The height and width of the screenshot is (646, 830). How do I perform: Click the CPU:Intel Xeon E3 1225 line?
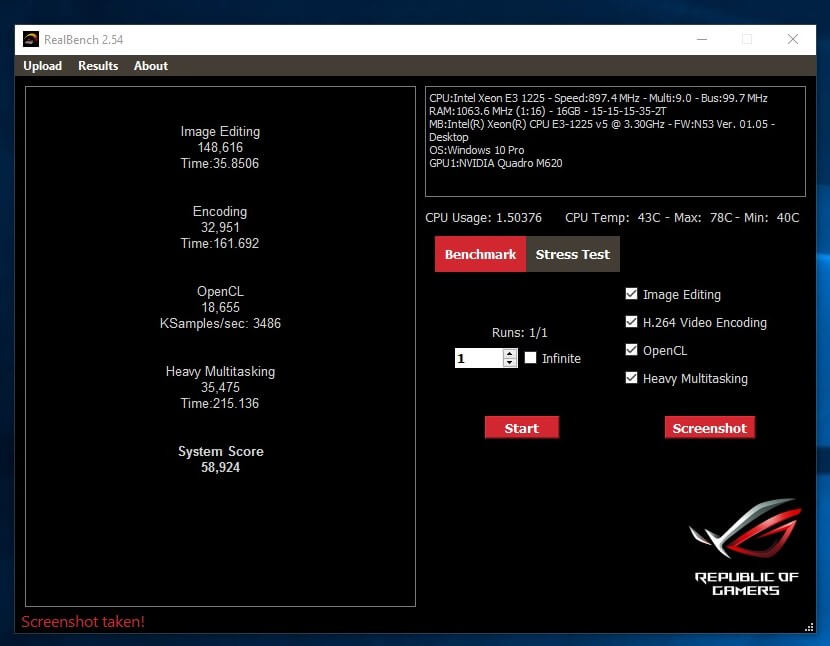598,98
